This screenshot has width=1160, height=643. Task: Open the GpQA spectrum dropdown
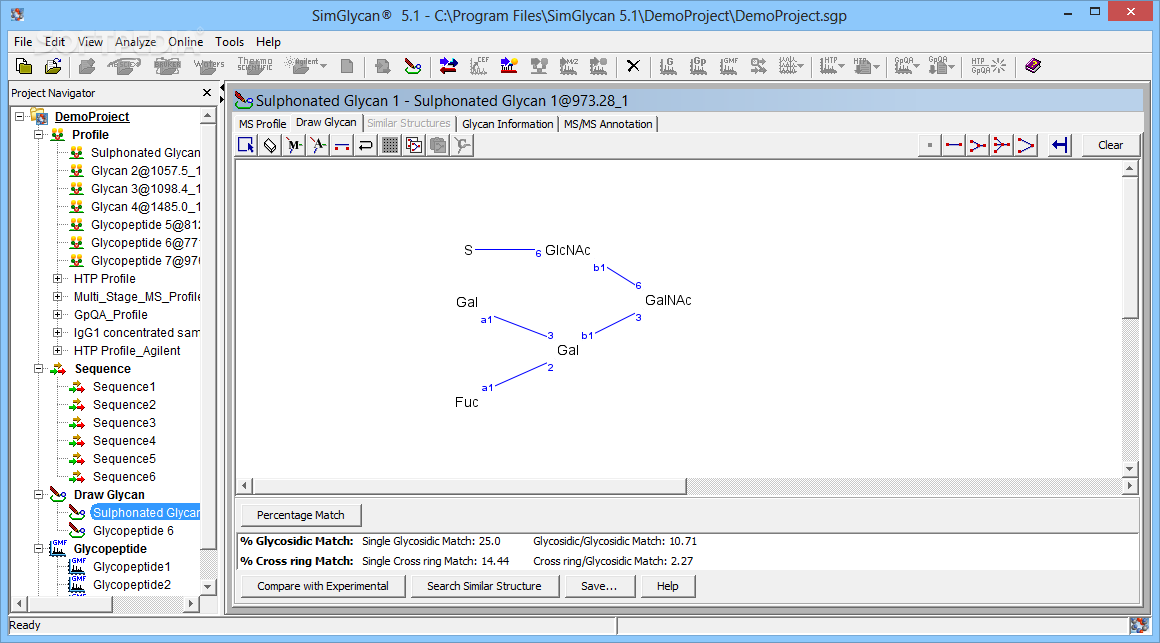[x=917, y=67]
